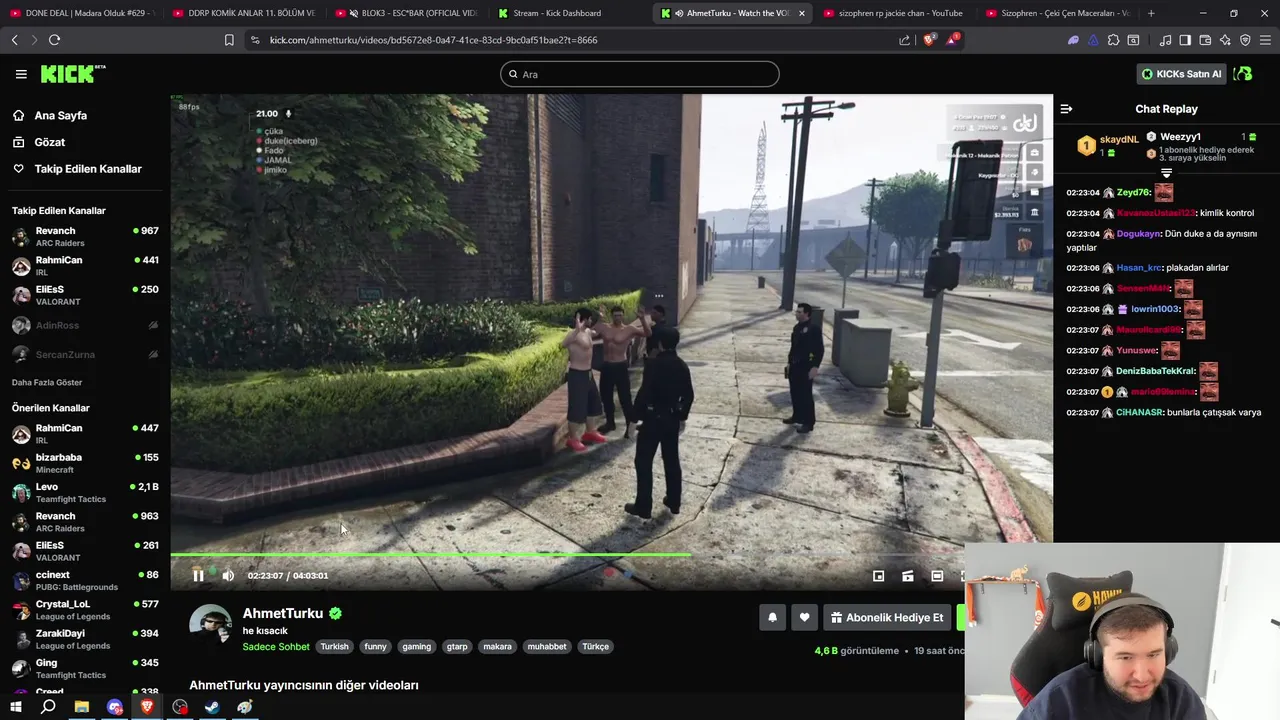Click the Ara search field
Image resolution: width=1280 pixels, height=720 pixels.
[640, 74]
